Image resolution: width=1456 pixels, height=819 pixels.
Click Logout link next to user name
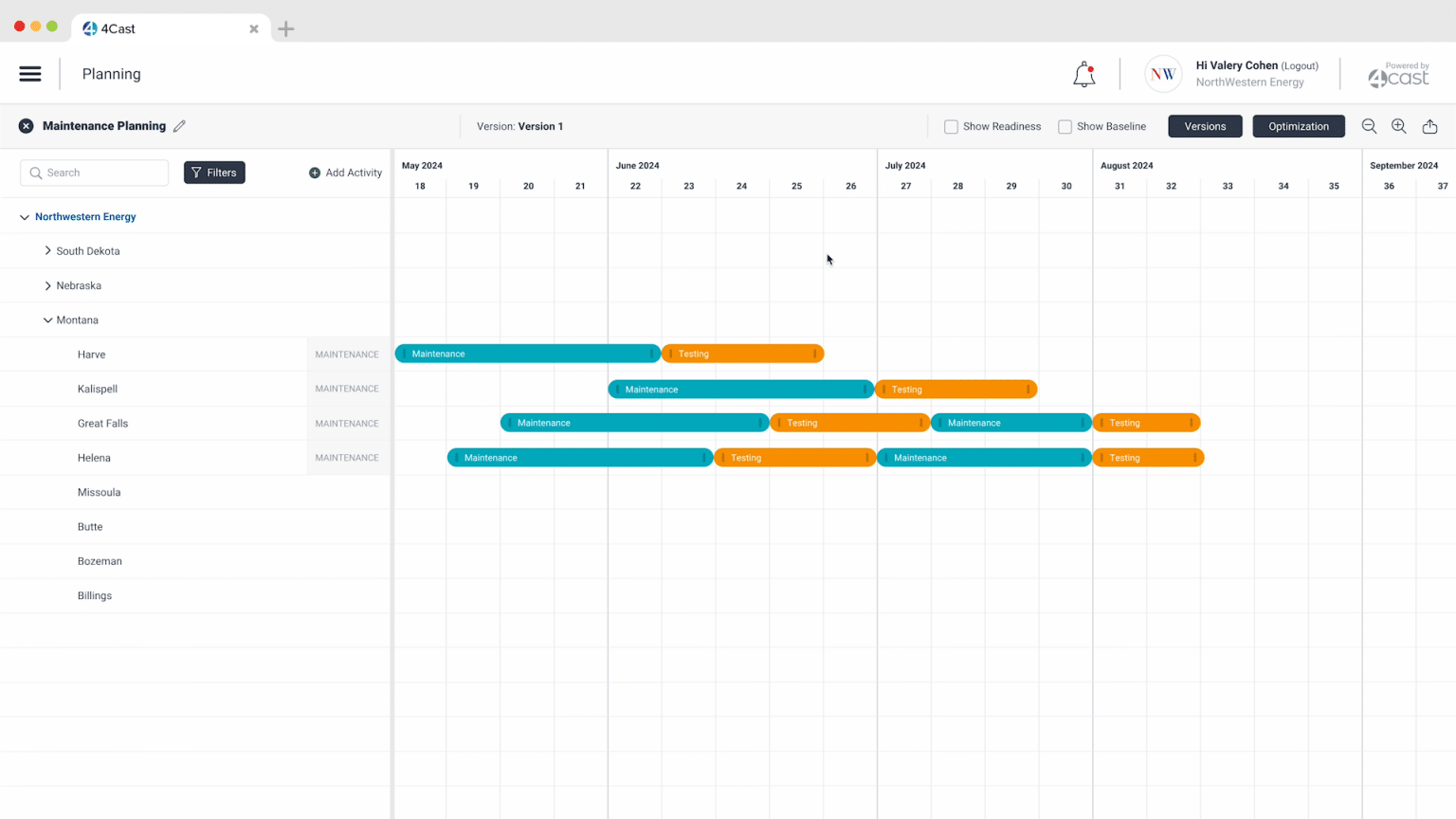[1299, 66]
